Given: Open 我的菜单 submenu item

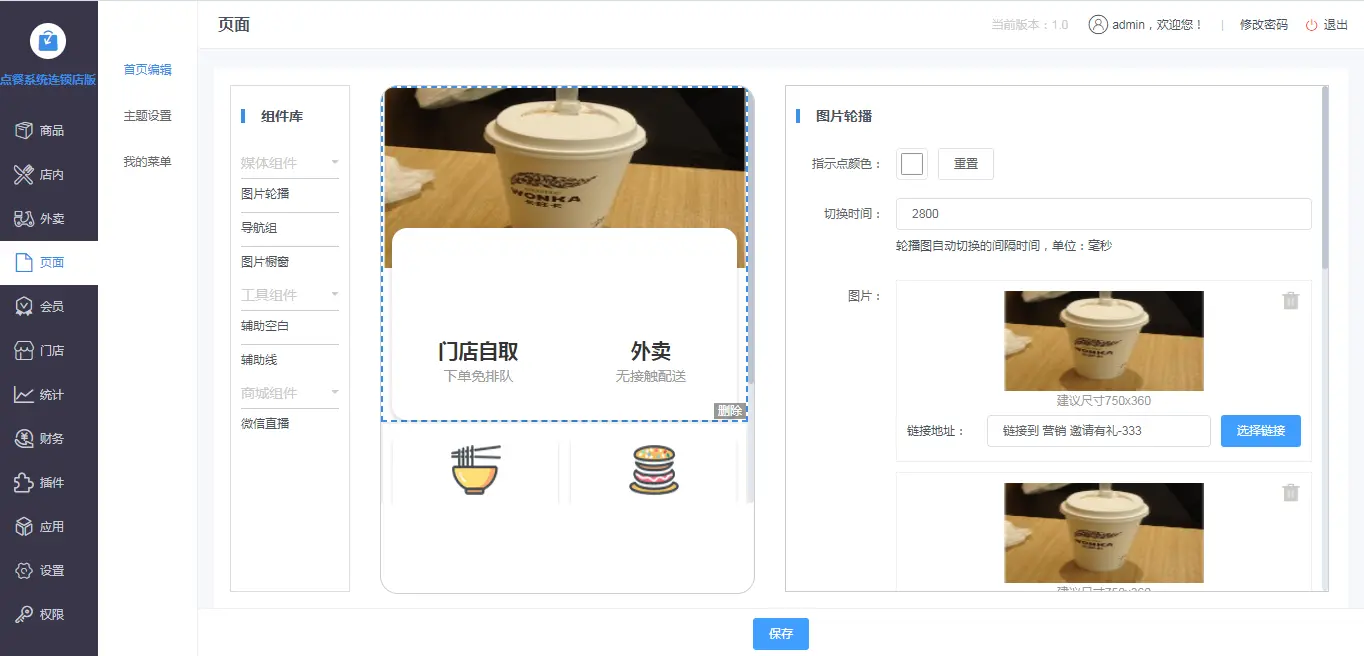Looking at the screenshot, I should pos(147,162).
